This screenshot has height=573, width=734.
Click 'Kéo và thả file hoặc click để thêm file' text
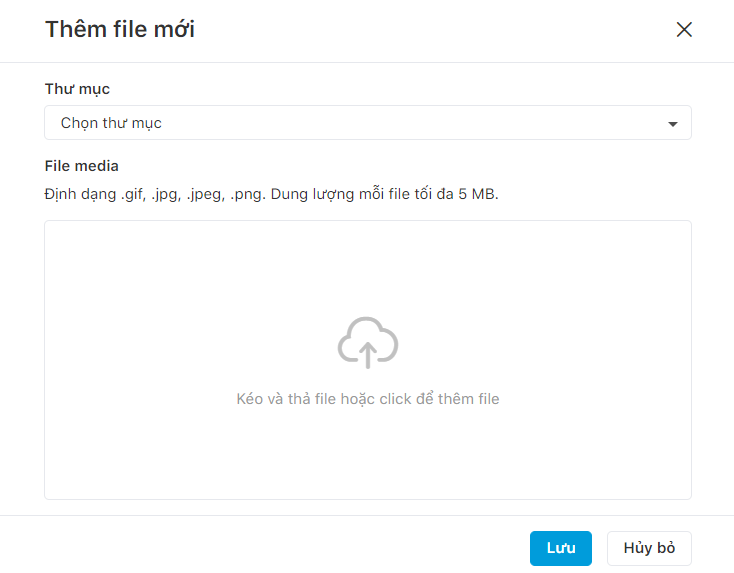click(x=368, y=399)
